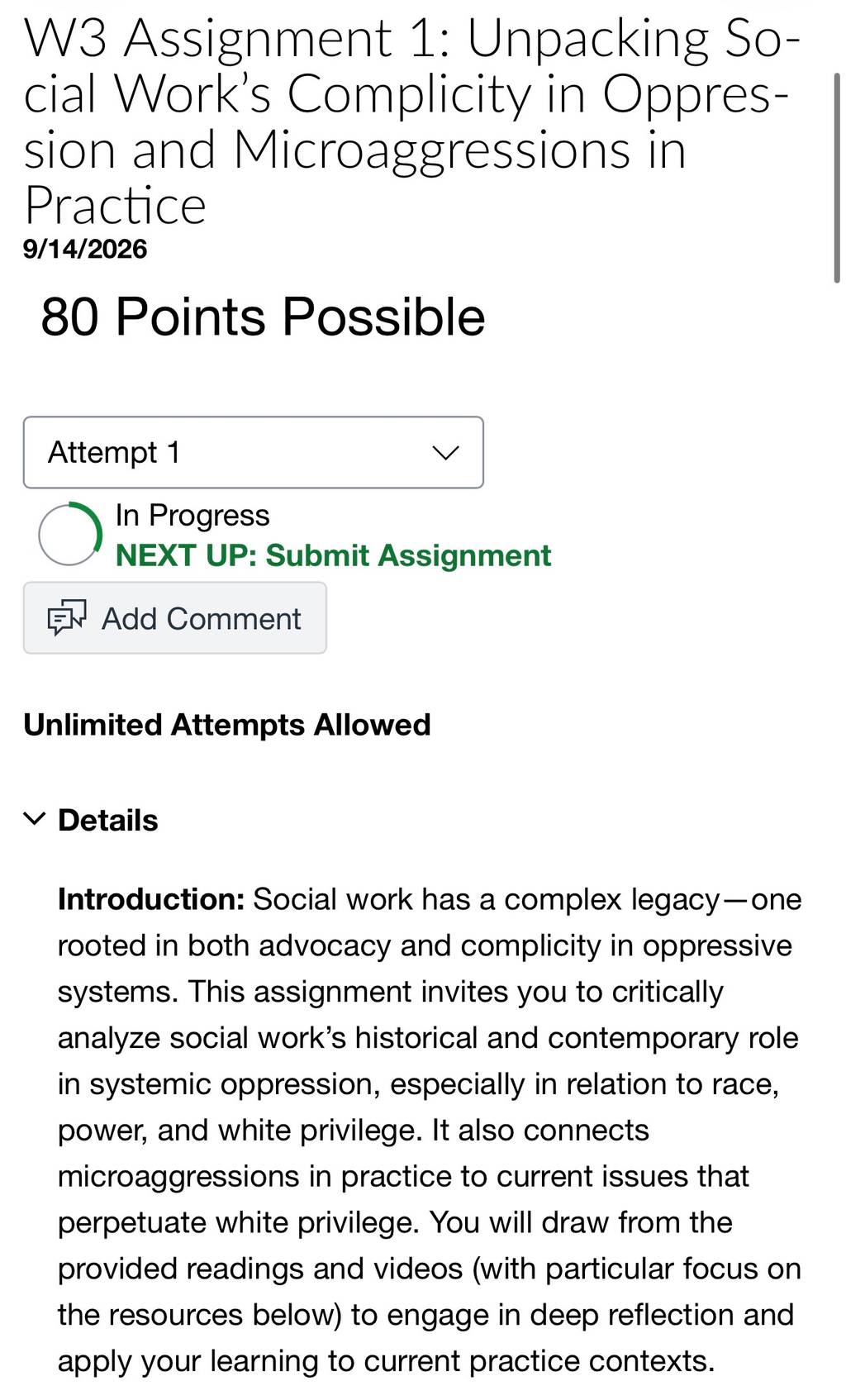Click the Add Comment button

(x=174, y=618)
